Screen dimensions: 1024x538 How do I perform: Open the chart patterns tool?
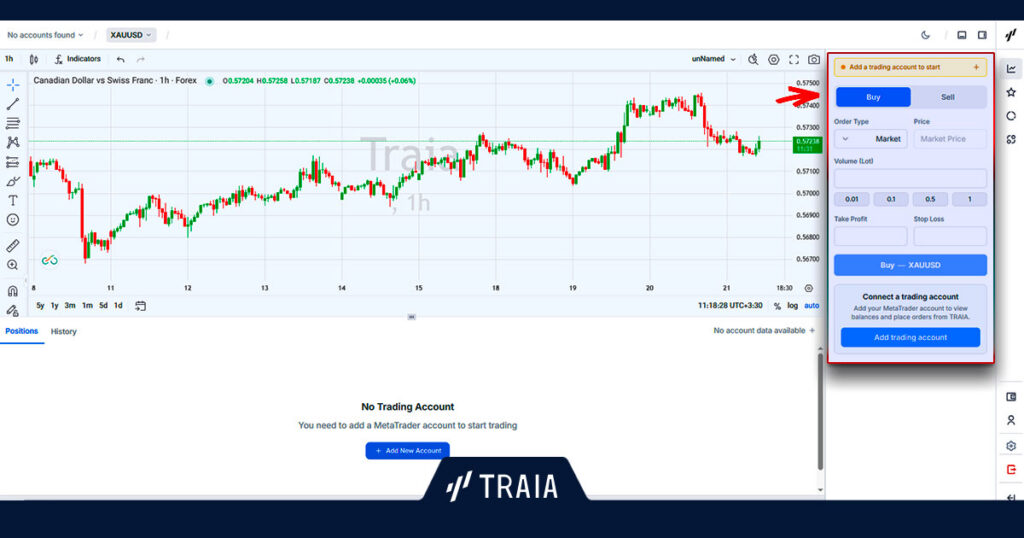pos(12,142)
